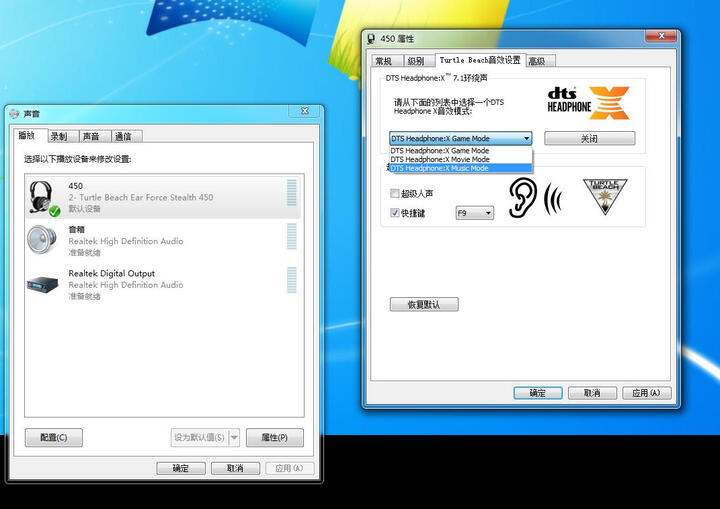Viewport: 720px width, 509px height.
Task: Select the Turtle Beach音效设置 tab
Action: 480,60
